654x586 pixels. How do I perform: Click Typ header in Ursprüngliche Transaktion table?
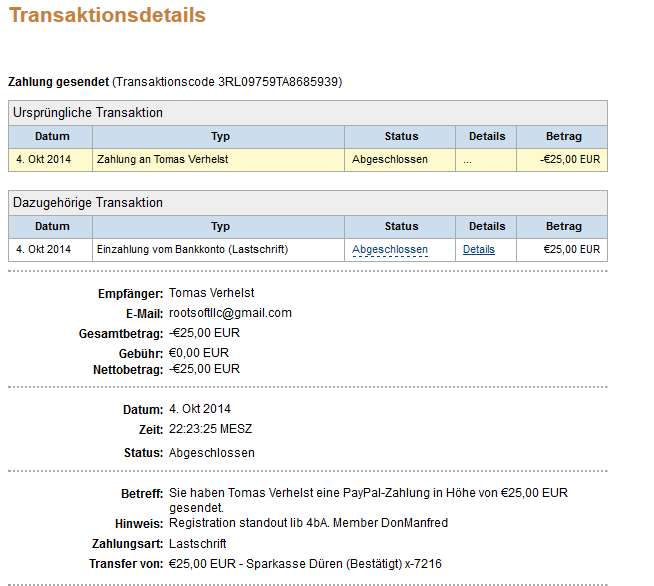coord(221,136)
